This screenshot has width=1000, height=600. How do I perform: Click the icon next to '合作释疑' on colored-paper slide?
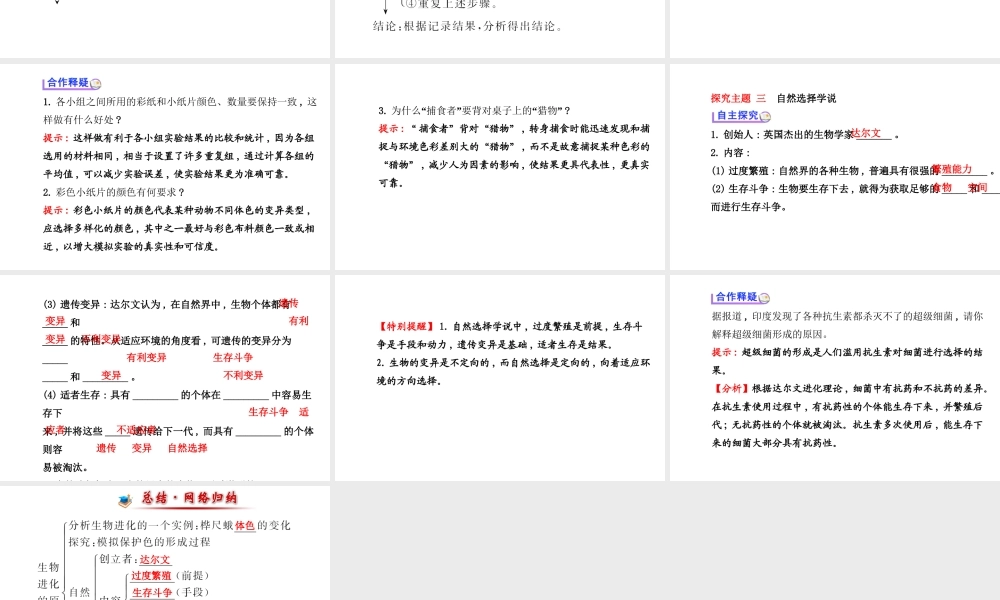click(96, 84)
